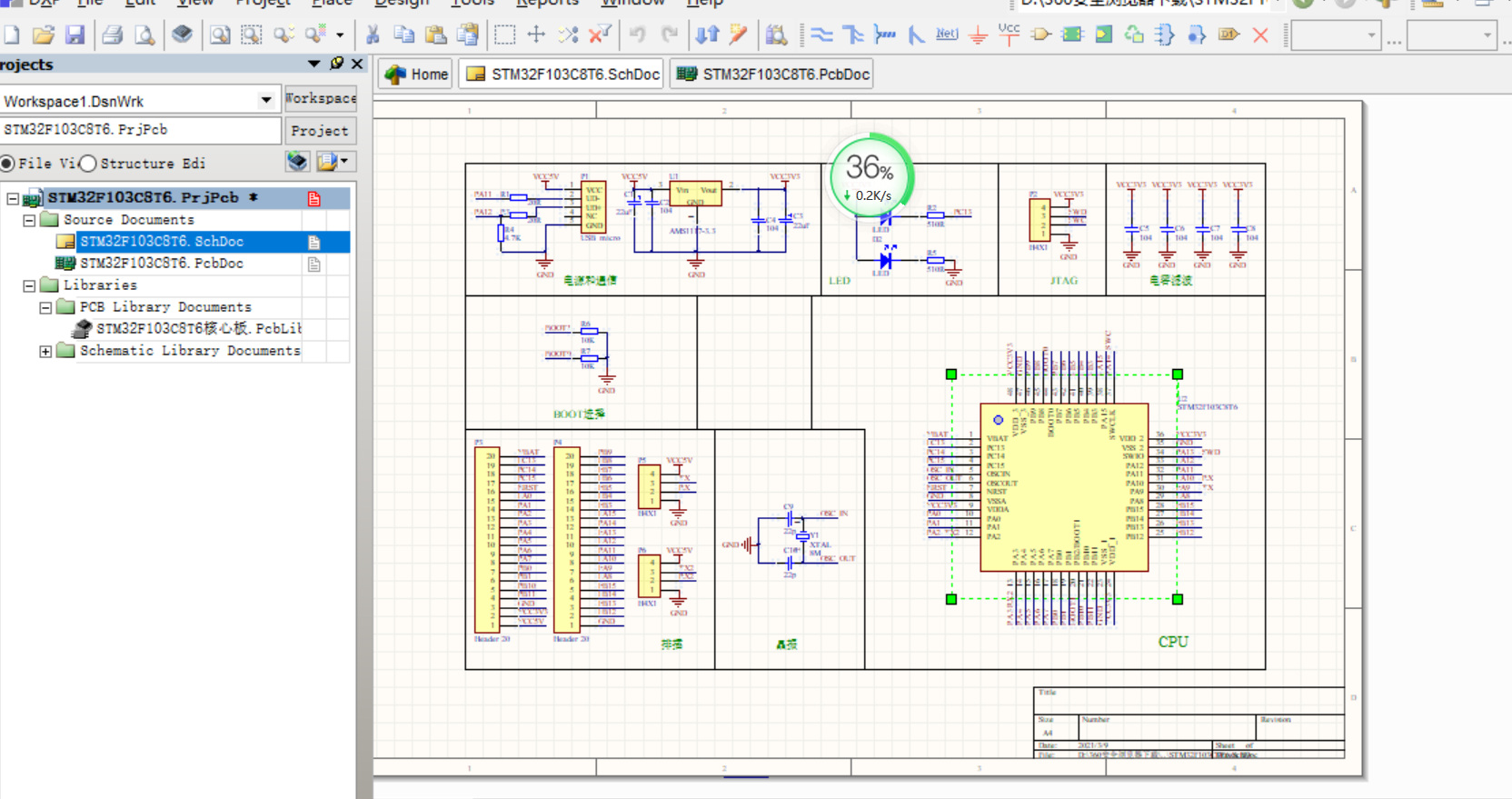Select the Place Part tool
The width and height of the screenshot is (1512, 799).
coord(1041,35)
